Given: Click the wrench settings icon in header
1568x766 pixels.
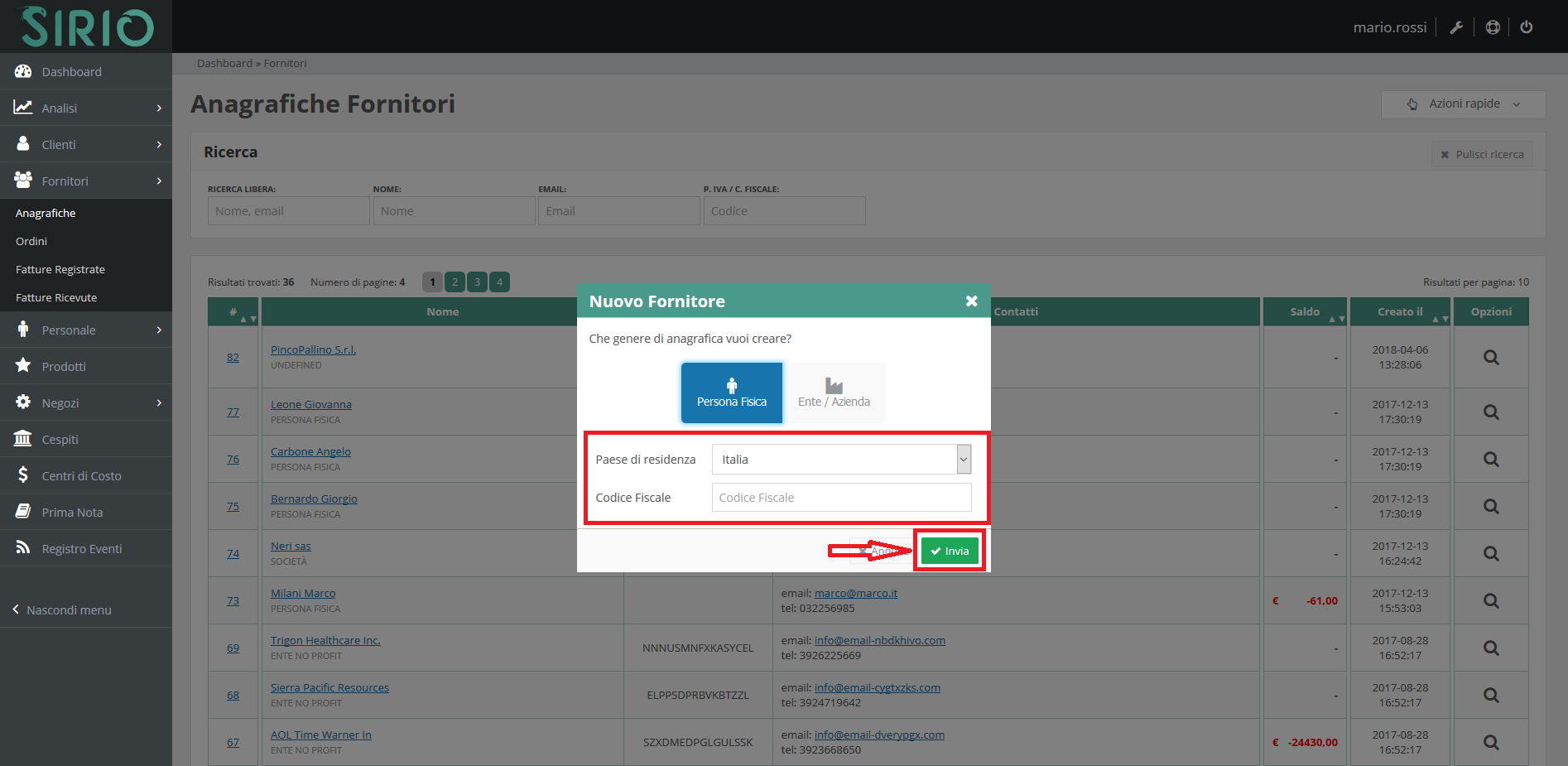Looking at the screenshot, I should tap(1456, 27).
